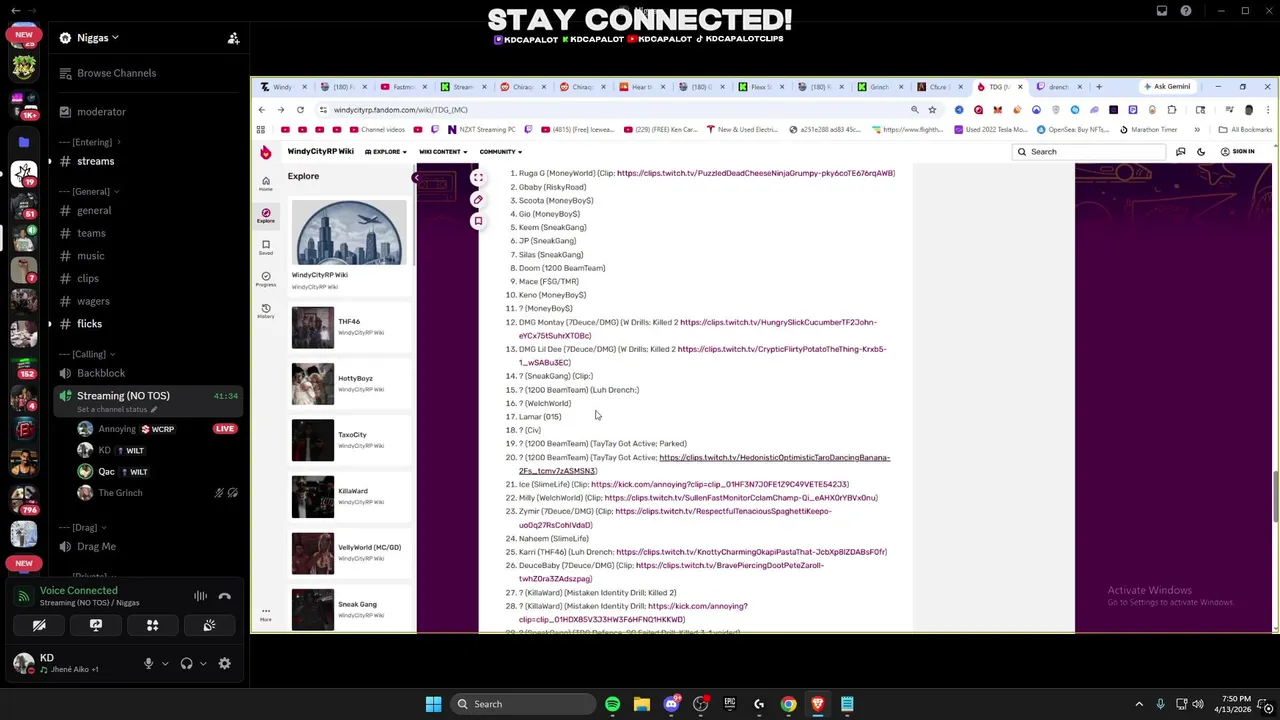Collapse the [Drag] channel category
1280x720 pixels.
click(83, 527)
